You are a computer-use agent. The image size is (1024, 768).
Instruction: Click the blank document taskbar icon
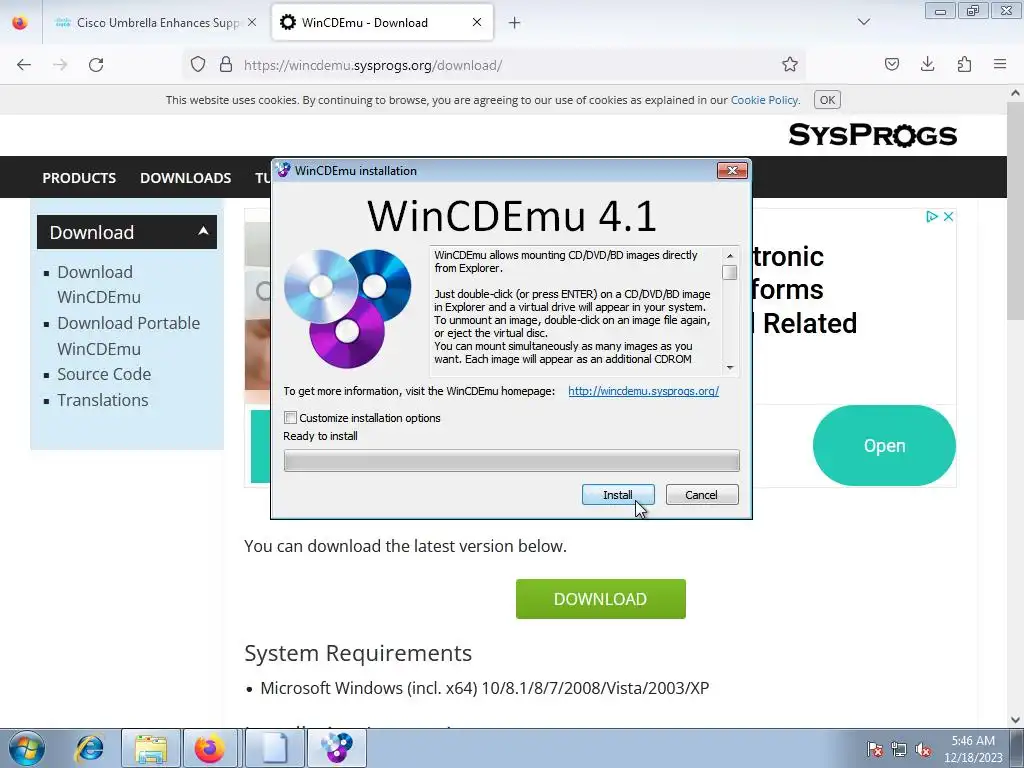274,748
